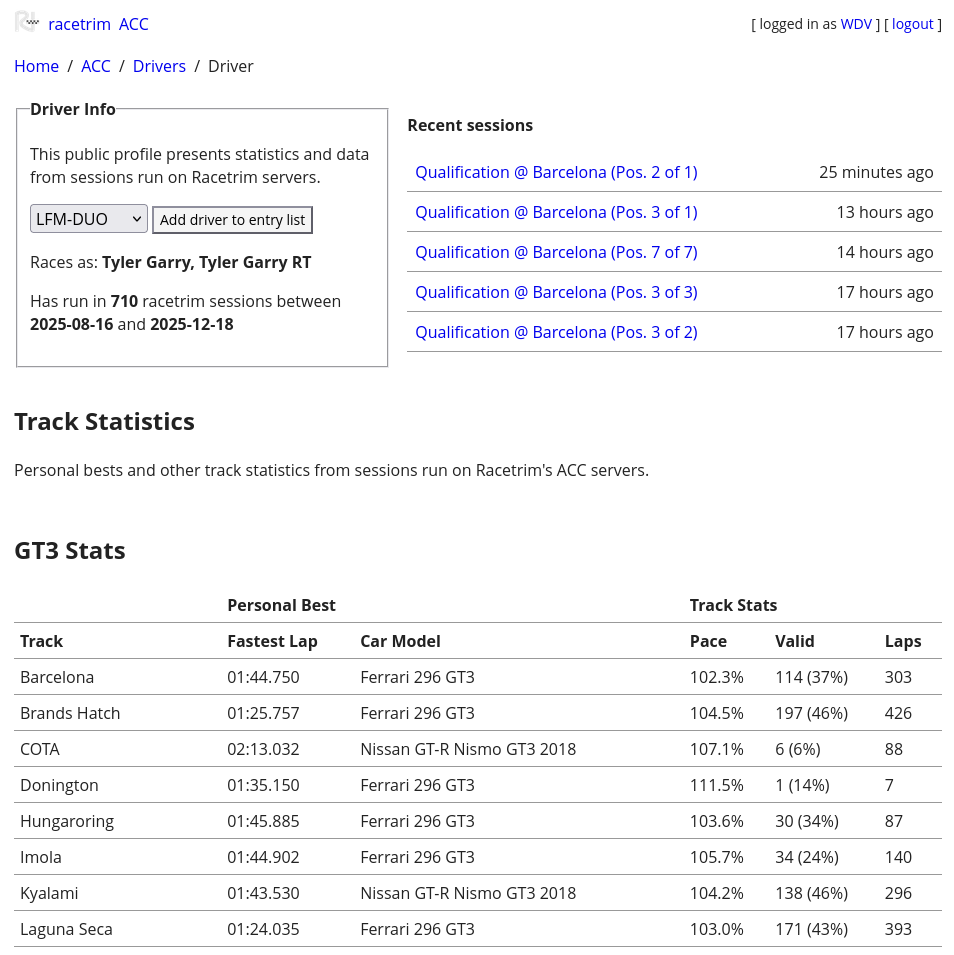Open Qualification @ Barcelona (Pos. 3 of 3)

(x=556, y=292)
